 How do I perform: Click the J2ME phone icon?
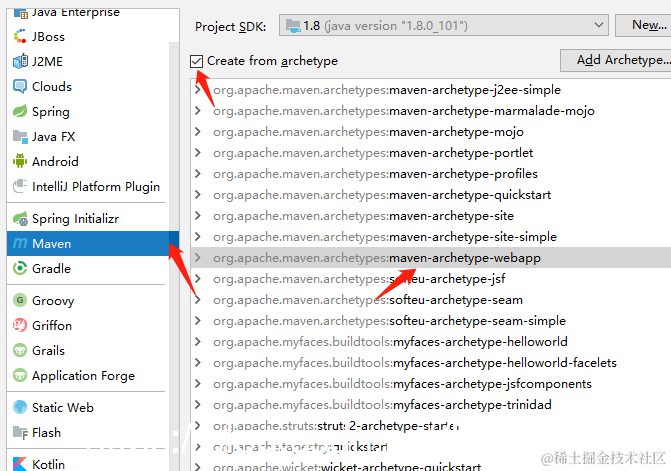tap(20, 62)
